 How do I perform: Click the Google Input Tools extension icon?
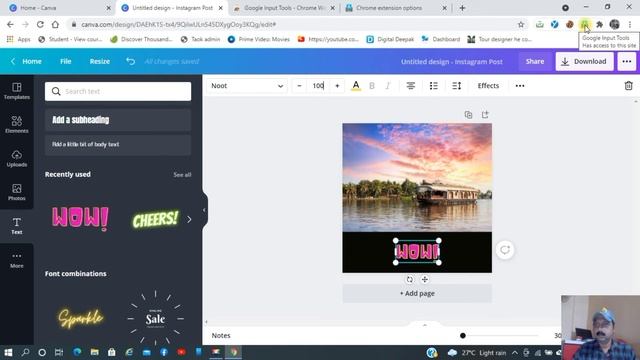click(x=584, y=24)
